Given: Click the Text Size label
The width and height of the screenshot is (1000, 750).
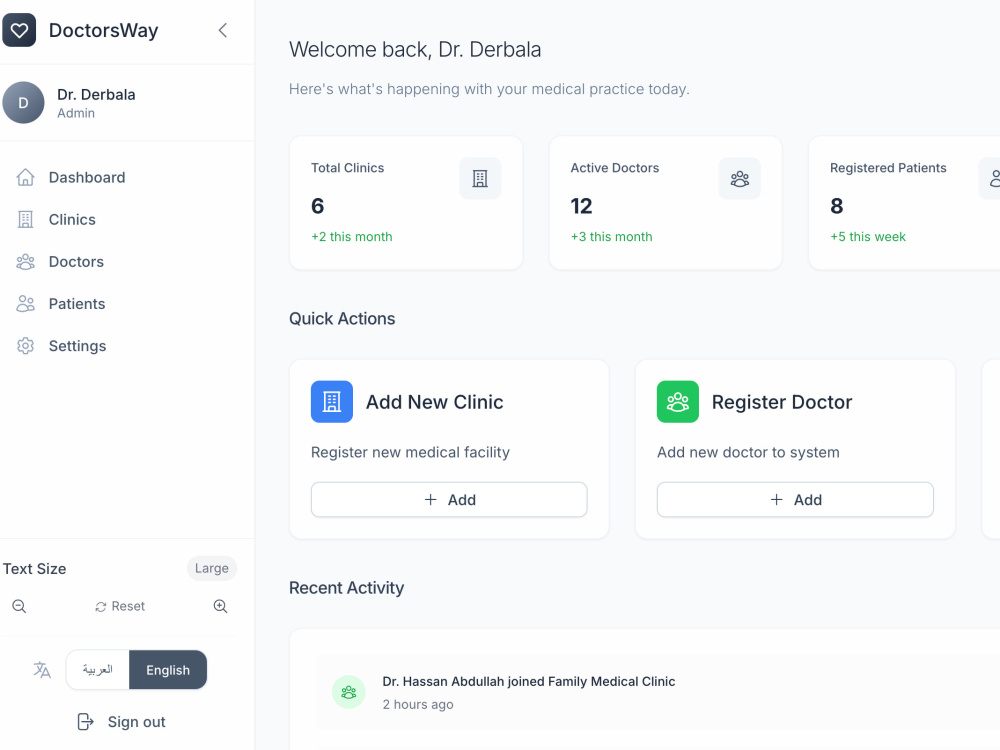Looking at the screenshot, I should click(x=34, y=568).
